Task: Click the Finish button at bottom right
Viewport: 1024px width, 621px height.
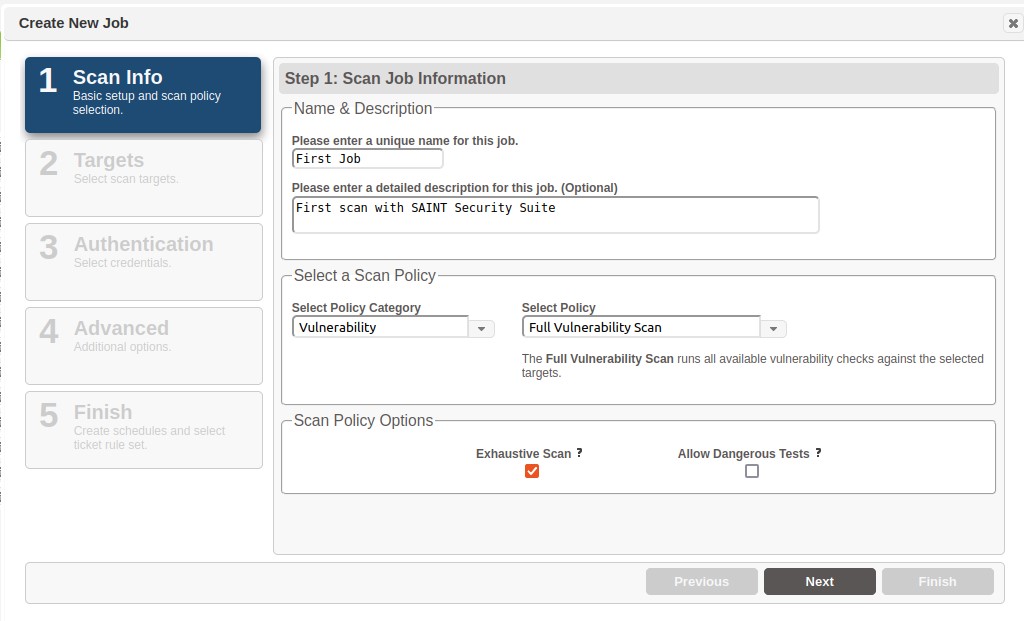Action: click(x=937, y=581)
